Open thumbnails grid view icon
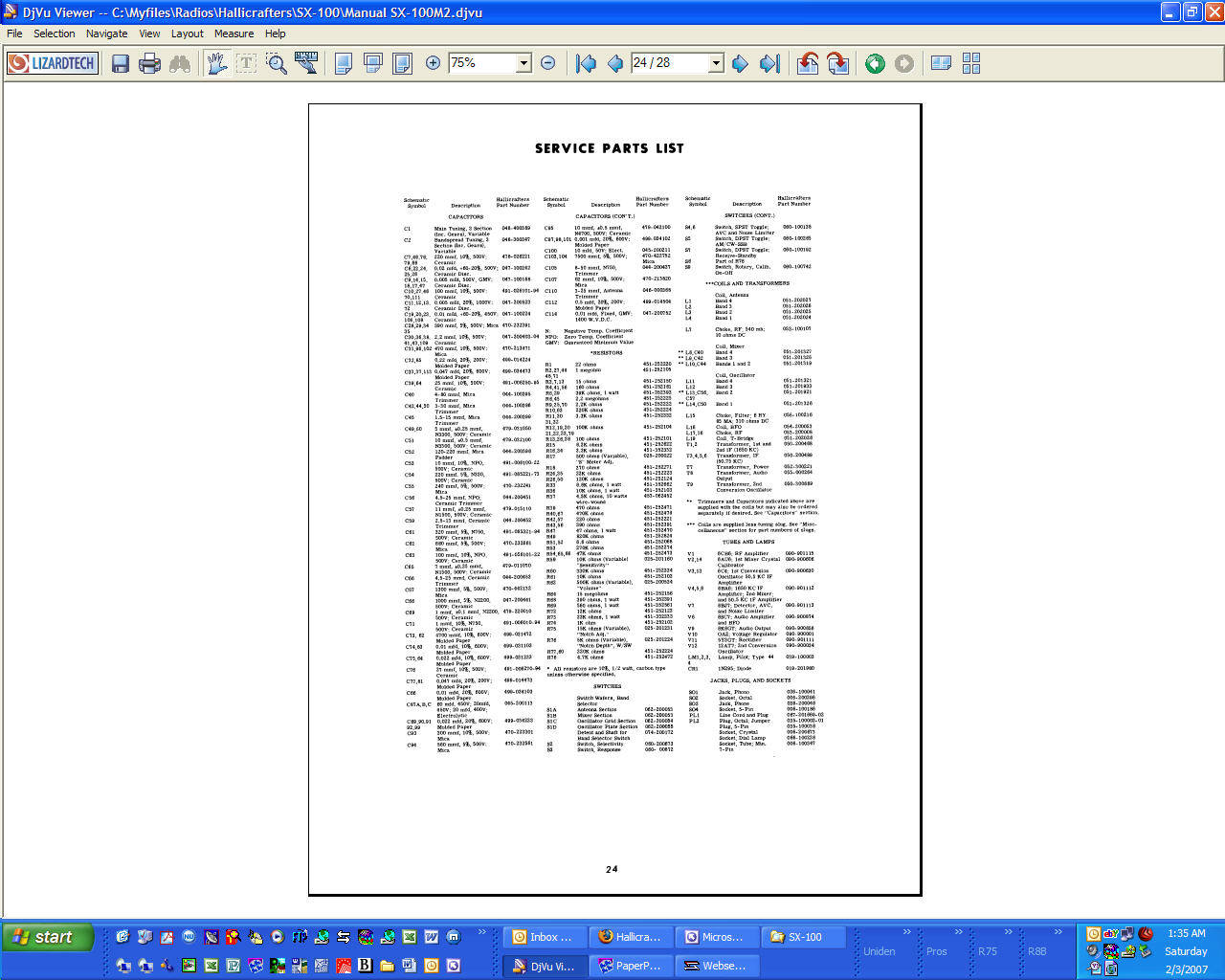Screen dimensions: 1225x980 (x=971, y=63)
